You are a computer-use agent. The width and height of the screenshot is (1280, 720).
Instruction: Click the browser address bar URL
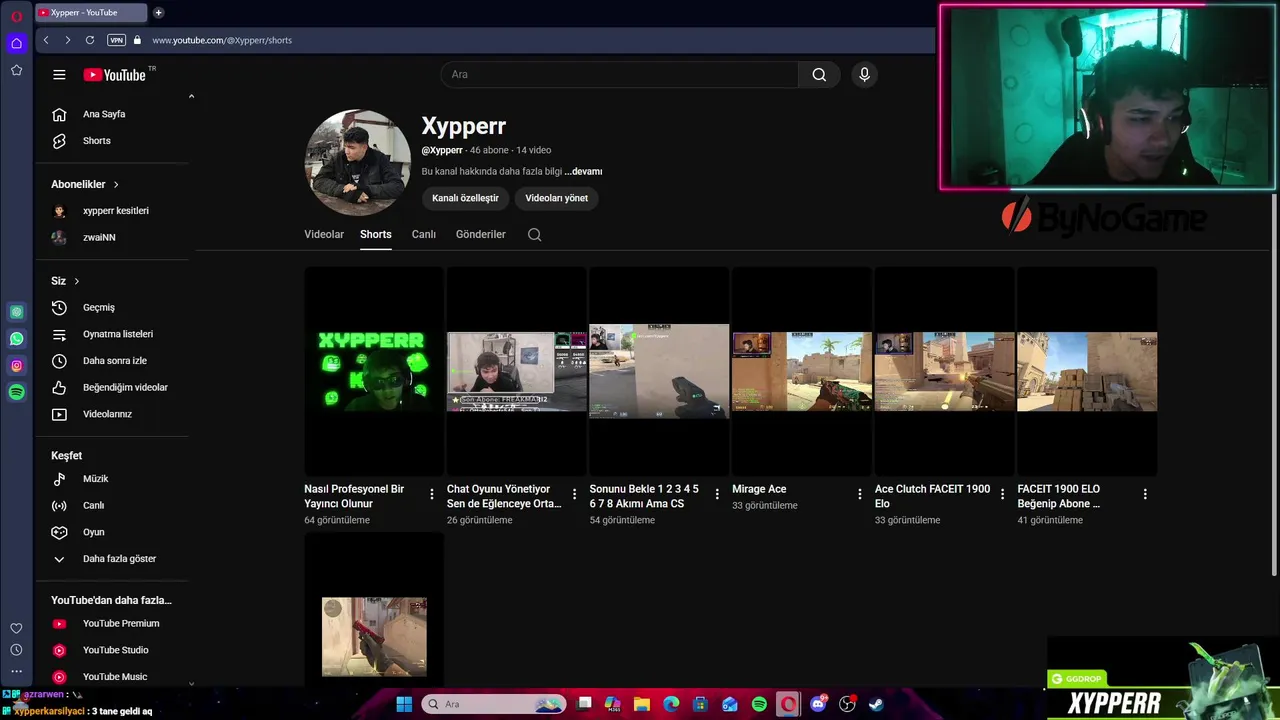coord(222,40)
